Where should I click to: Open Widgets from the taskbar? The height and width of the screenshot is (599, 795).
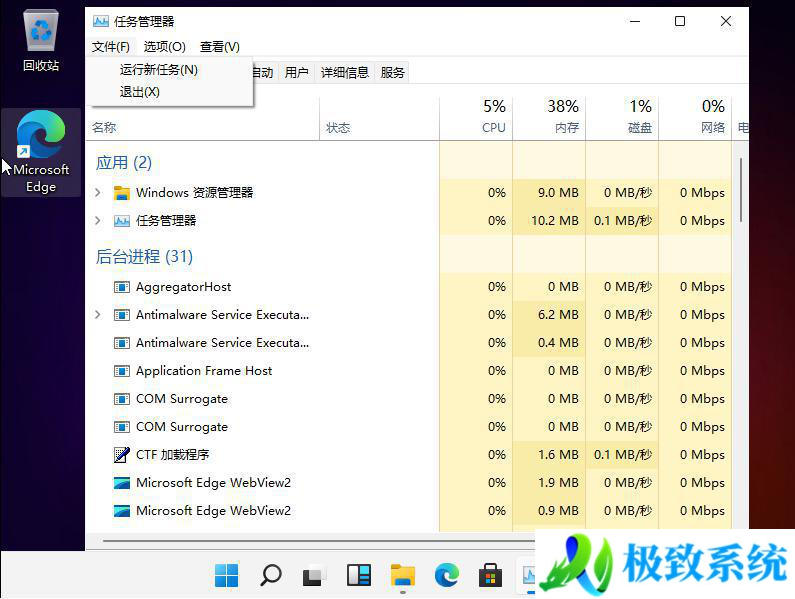point(358,575)
